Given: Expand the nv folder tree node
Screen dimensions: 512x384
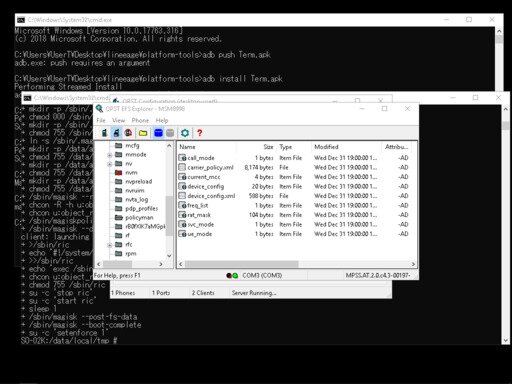Looking at the screenshot, I should coord(109,164).
